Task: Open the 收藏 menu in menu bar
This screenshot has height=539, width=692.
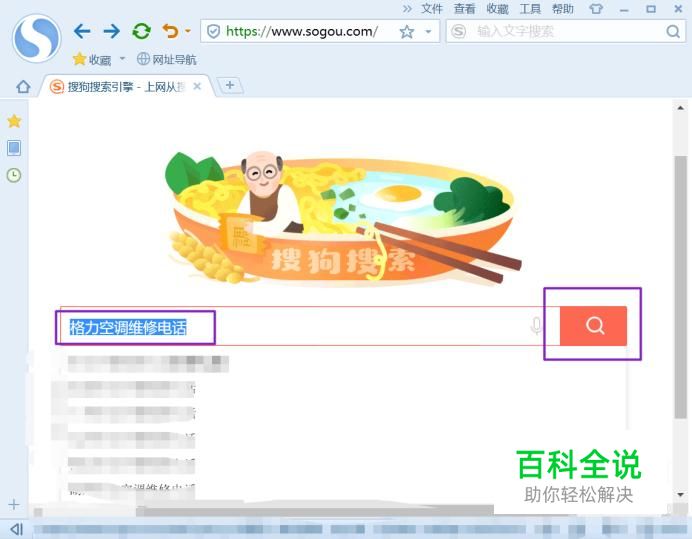Action: (497, 9)
